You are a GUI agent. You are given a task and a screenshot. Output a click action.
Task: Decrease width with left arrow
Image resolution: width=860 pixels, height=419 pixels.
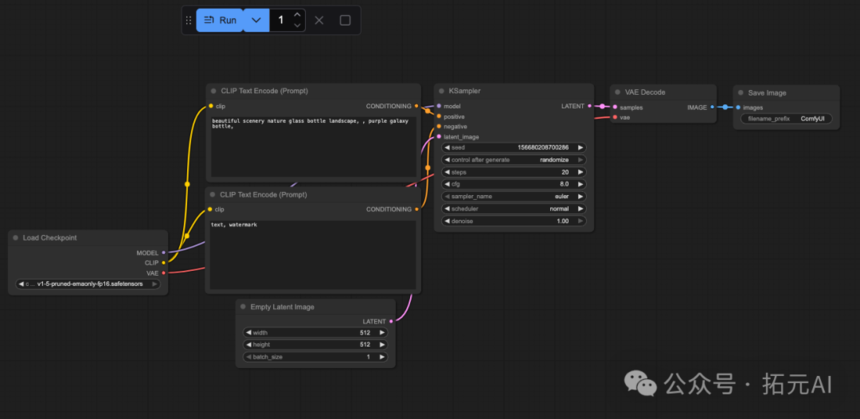[x=248, y=333]
